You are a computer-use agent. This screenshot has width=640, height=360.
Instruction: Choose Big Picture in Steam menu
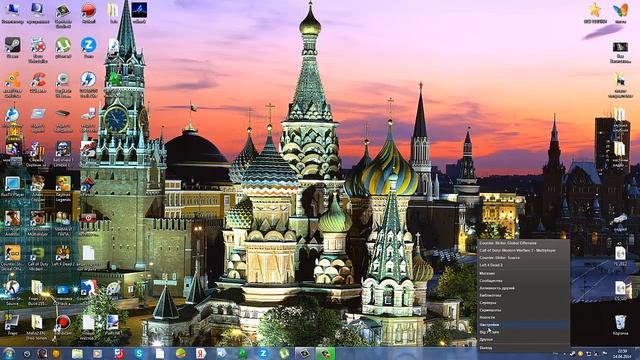(x=524, y=332)
